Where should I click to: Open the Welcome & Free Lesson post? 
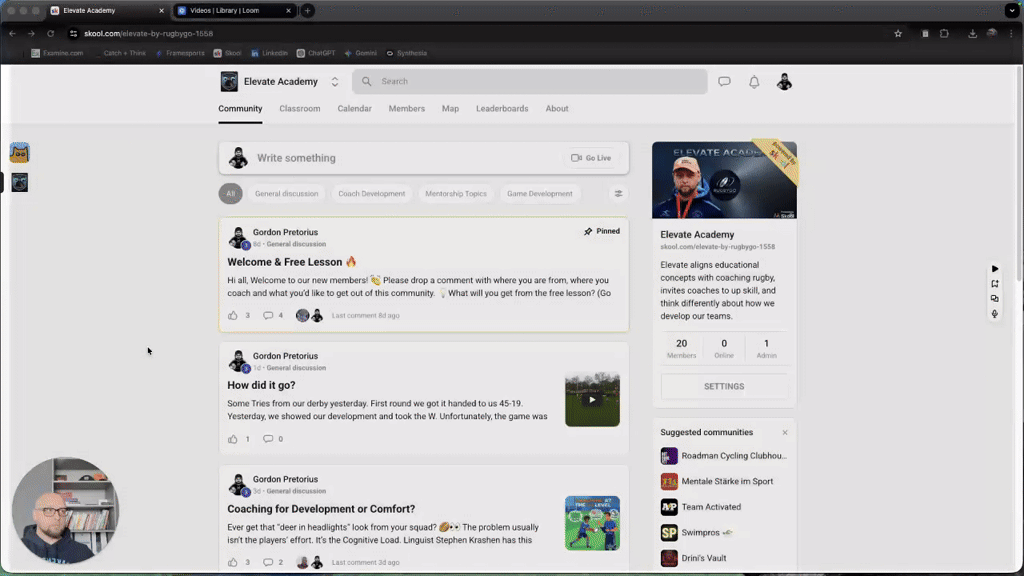[x=284, y=262]
